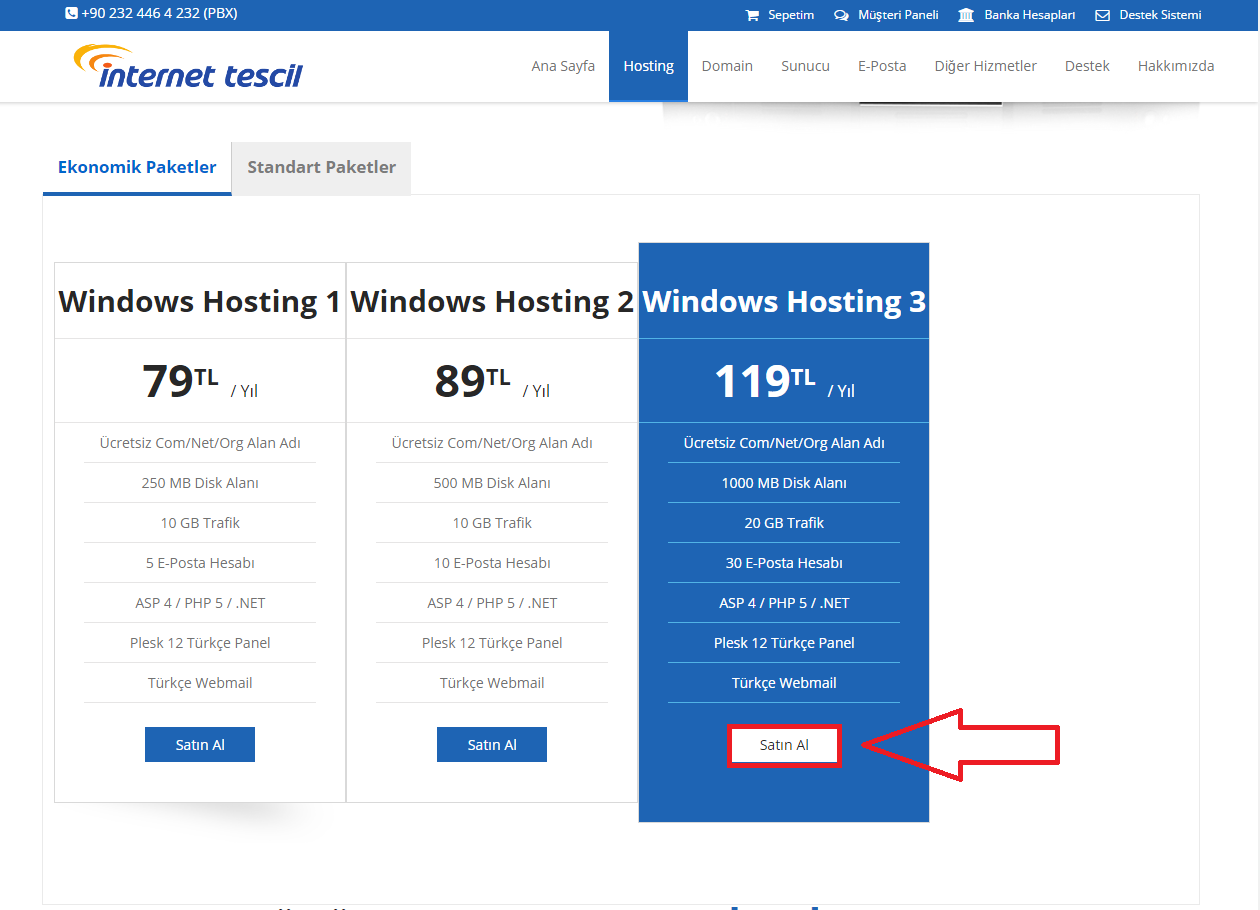Click the bank building icon beside Banka Hesapları
The width and height of the screenshot is (1260, 910).
(966, 15)
